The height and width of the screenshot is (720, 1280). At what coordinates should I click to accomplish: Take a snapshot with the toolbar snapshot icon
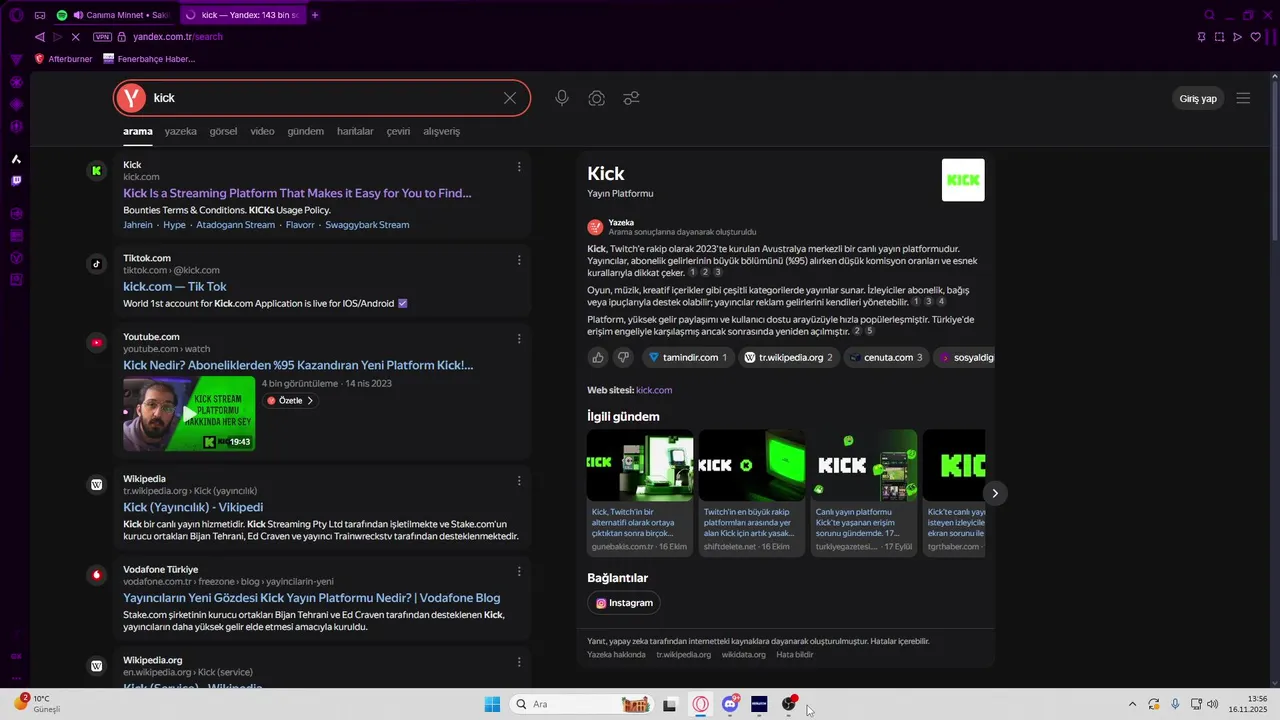point(1219,37)
